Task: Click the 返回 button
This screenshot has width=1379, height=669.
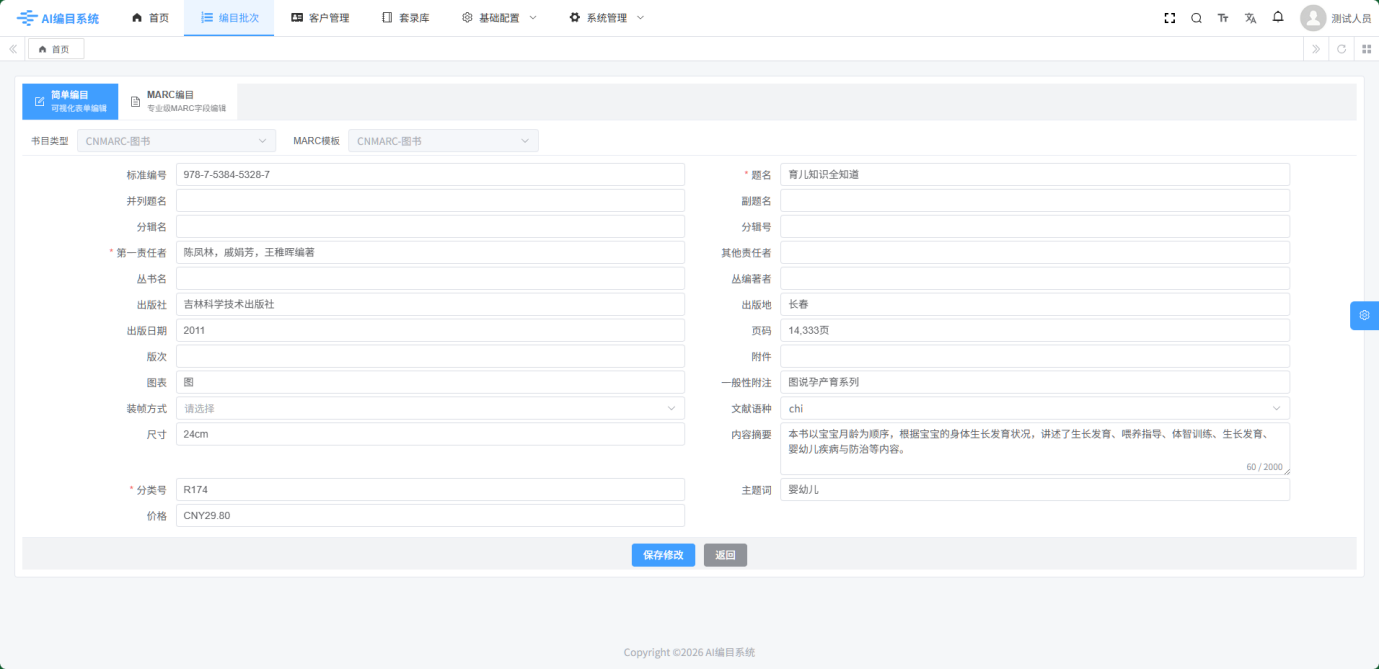Action: pos(725,555)
